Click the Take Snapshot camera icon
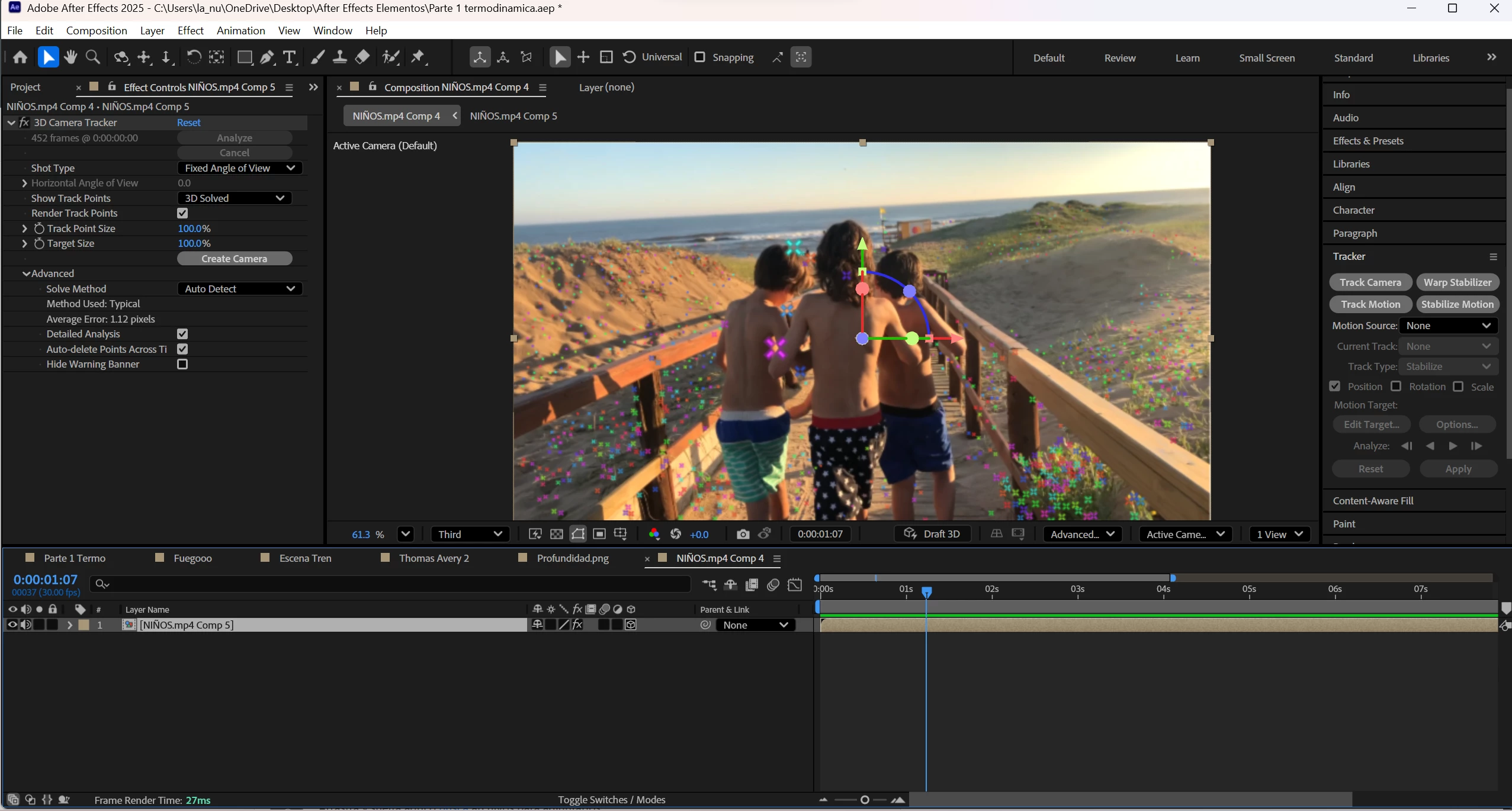The image size is (1512, 811). (x=743, y=534)
